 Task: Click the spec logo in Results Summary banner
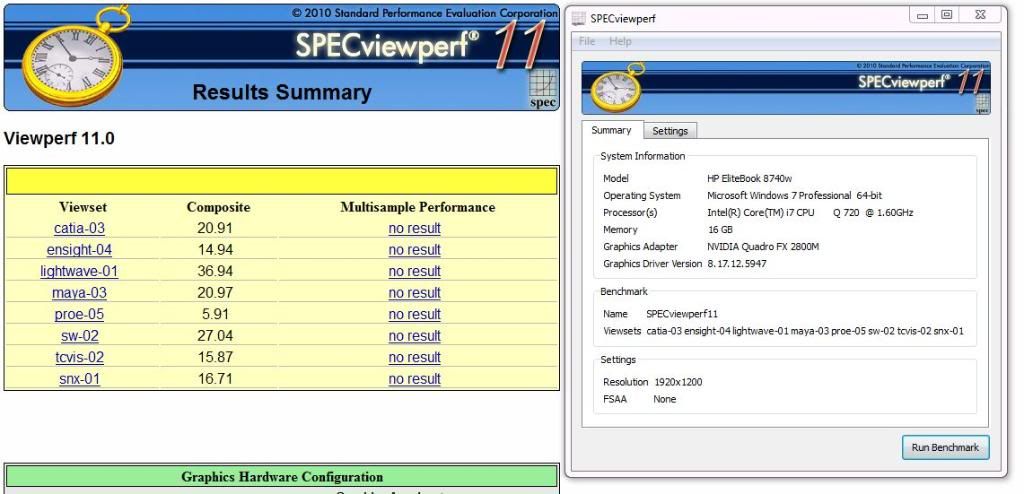tap(543, 89)
